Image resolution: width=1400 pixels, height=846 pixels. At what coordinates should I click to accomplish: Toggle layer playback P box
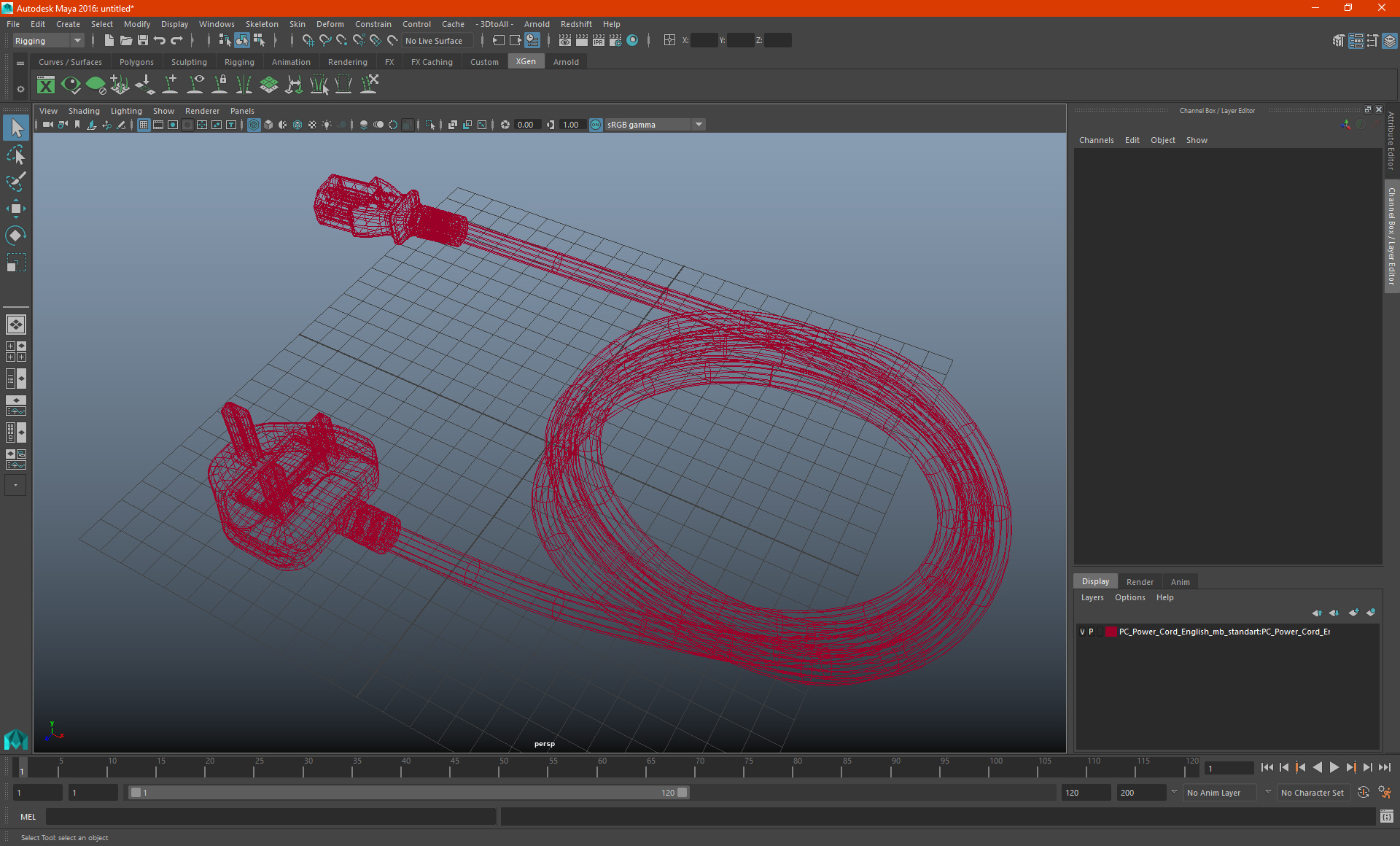pos(1091,632)
